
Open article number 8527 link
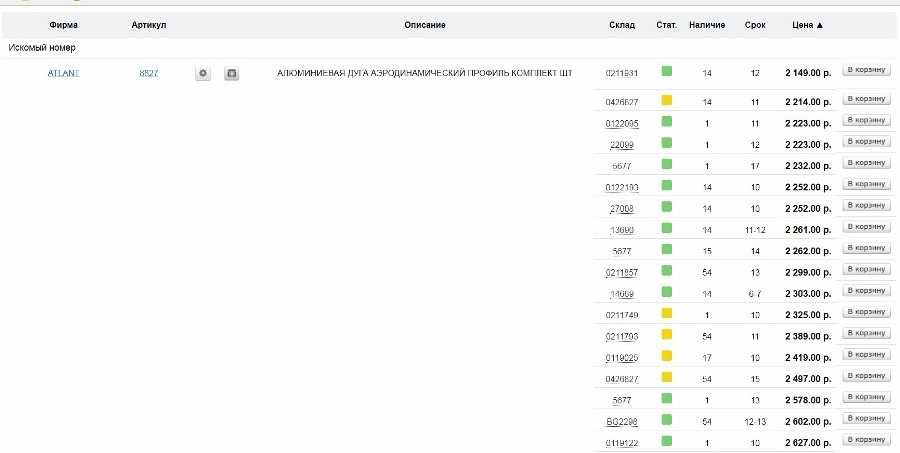(x=148, y=73)
